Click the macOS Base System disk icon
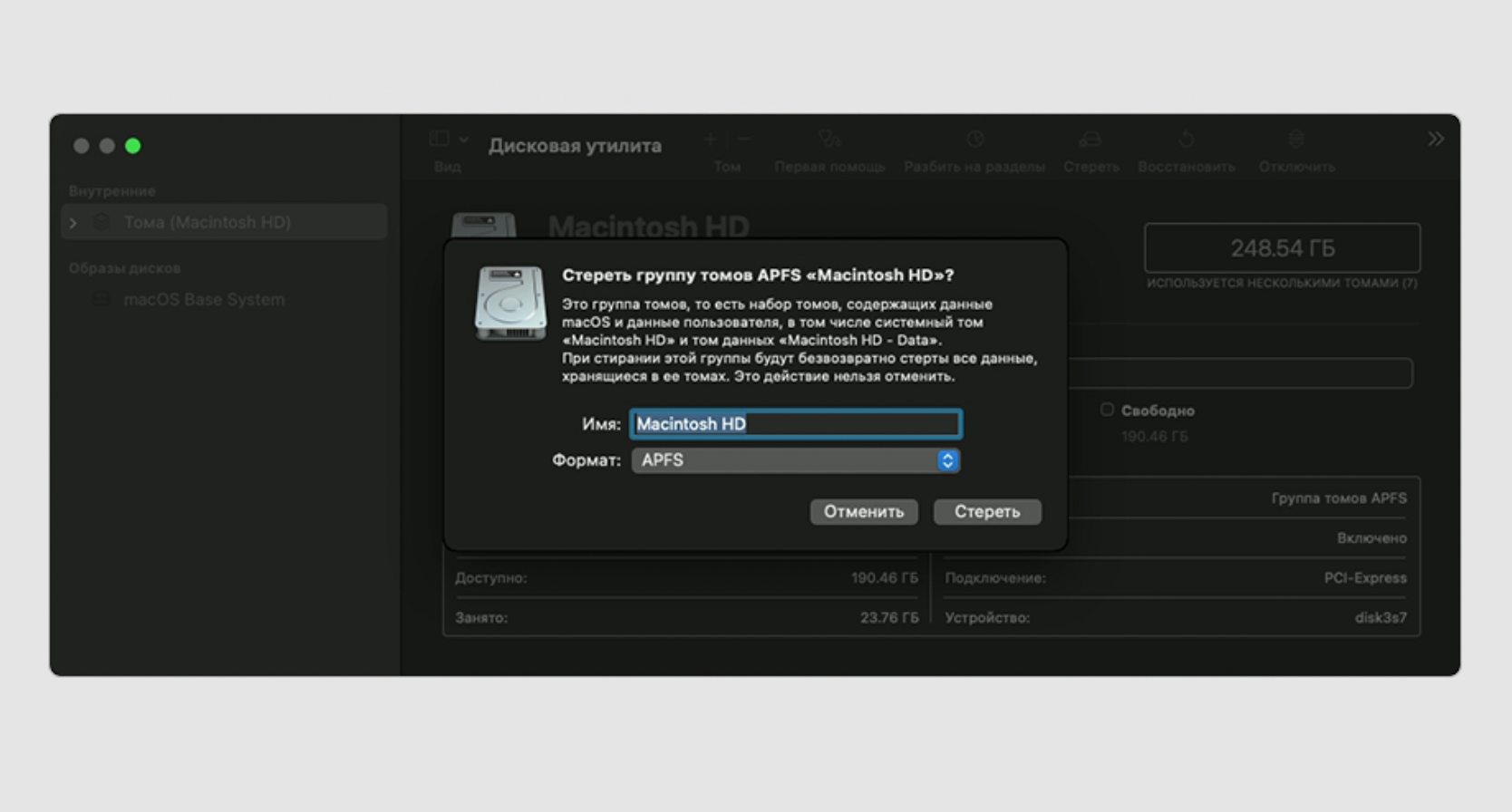1512x812 pixels. click(x=102, y=299)
